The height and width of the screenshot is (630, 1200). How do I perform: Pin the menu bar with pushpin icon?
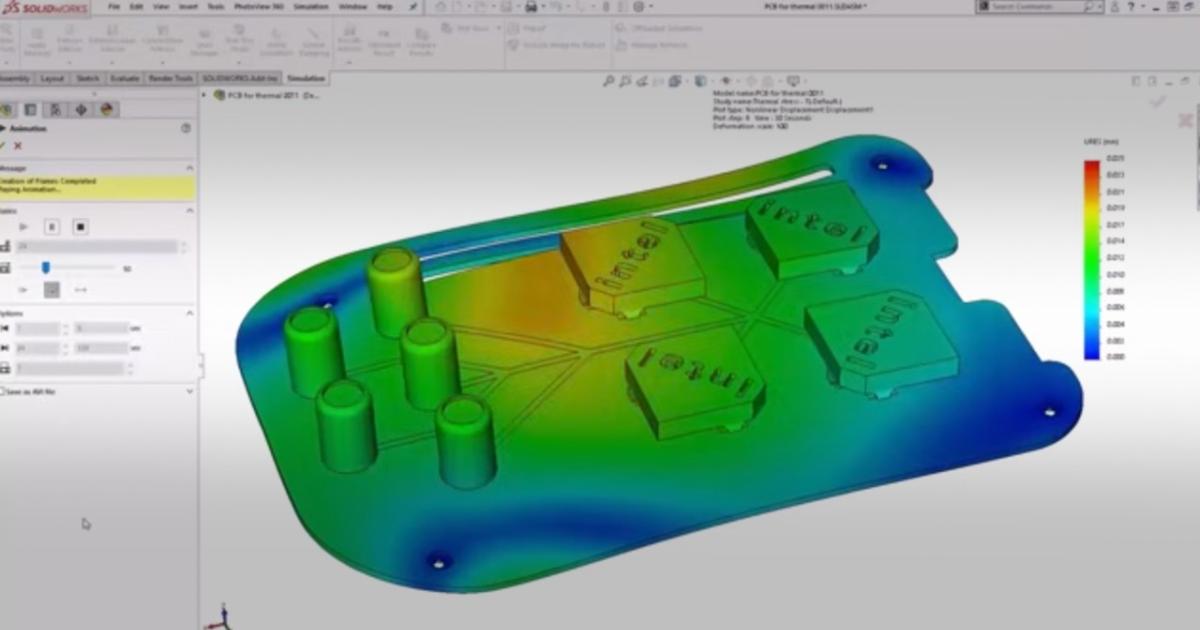click(414, 8)
